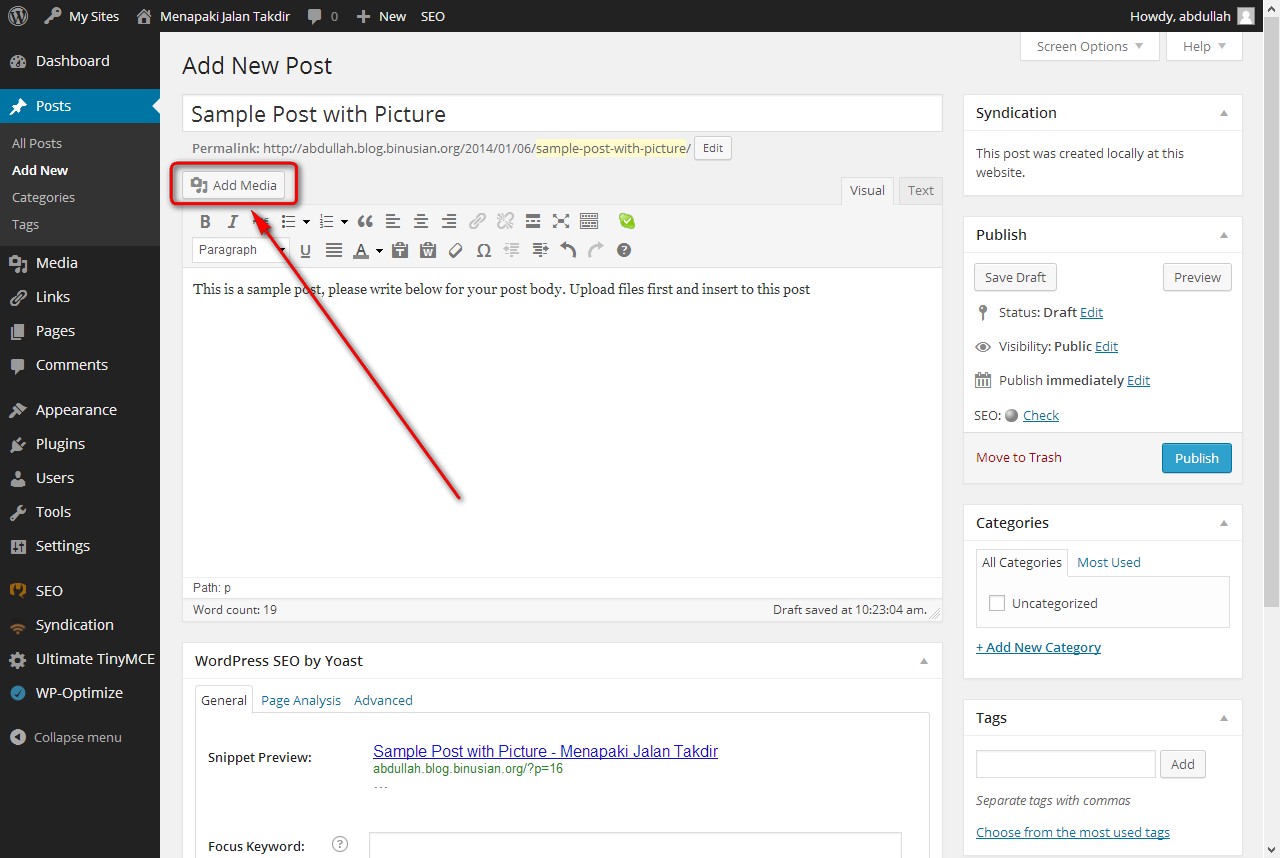Click + Add New Category link
Image resolution: width=1280 pixels, height=858 pixels.
(x=1038, y=647)
